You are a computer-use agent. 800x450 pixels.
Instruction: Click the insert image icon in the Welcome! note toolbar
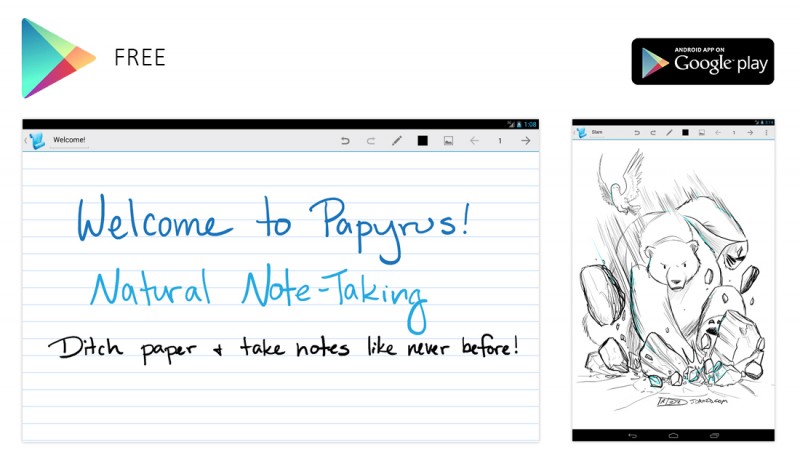(x=448, y=141)
